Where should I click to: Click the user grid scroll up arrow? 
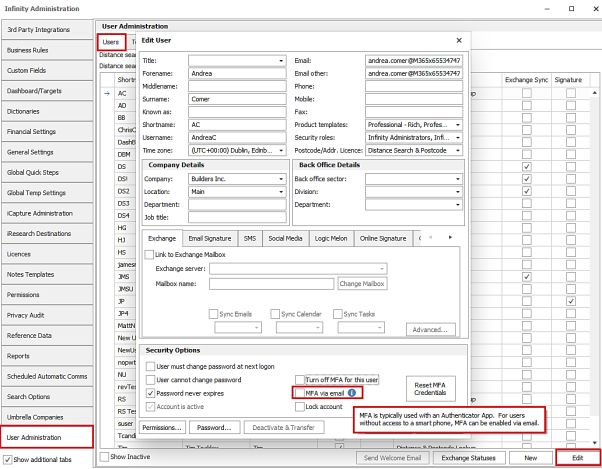pyautogui.click(x=595, y=93)
